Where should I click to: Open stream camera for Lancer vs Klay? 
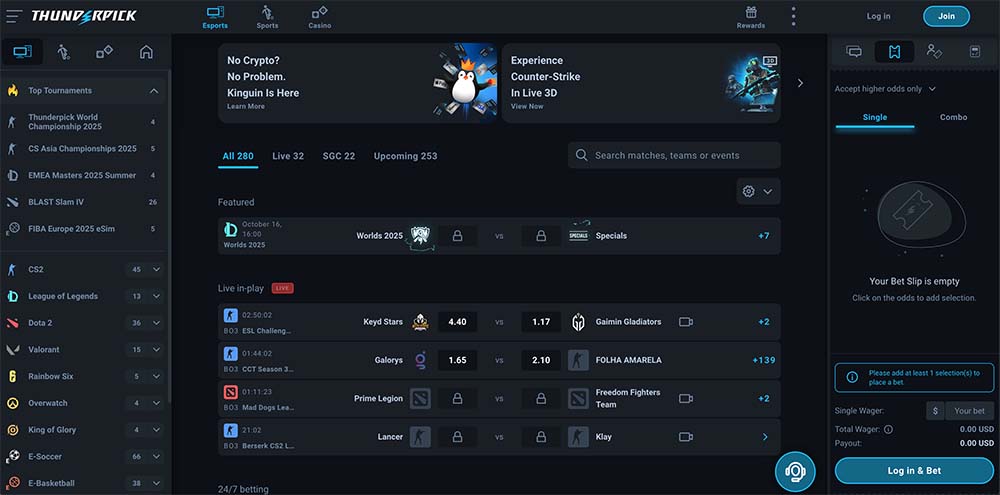click(686, 437)
